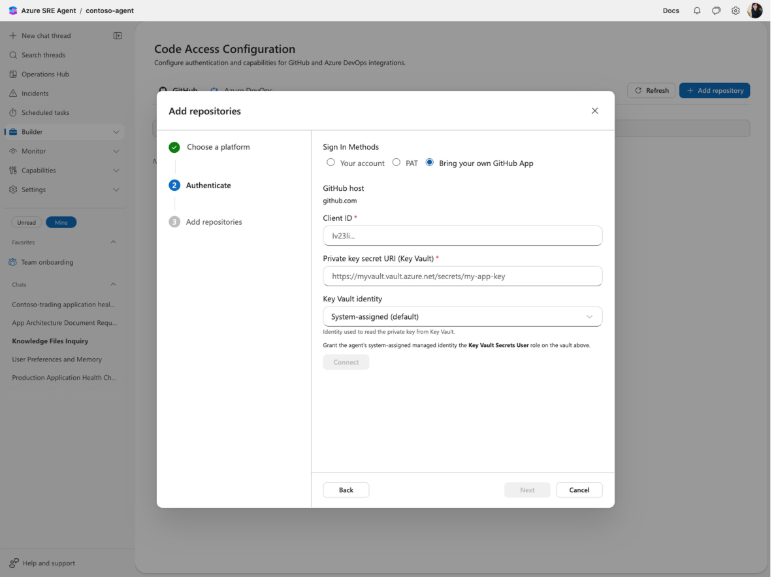Click the Settings gear icon in the sidebar
Image resolution: width=771 pixels, height=577 pixels.
(x=13, y=189)
